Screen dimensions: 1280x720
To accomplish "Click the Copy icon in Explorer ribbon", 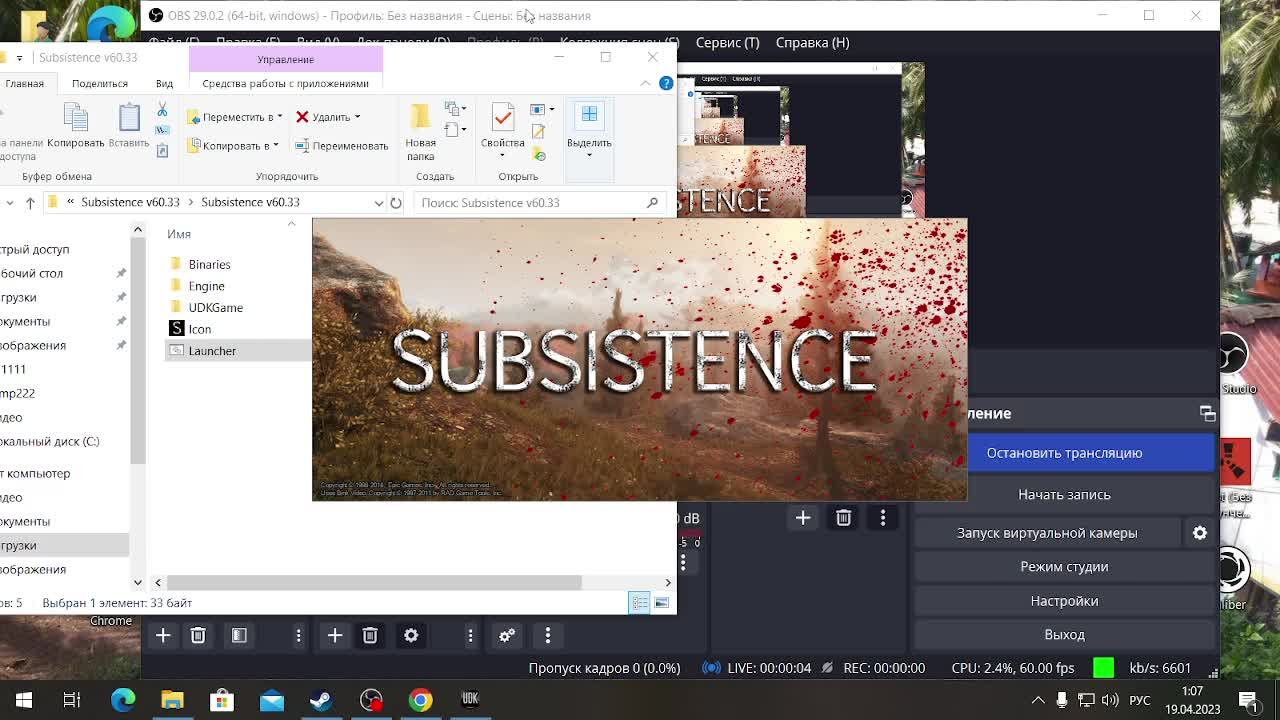I will (x=76, y=125).
